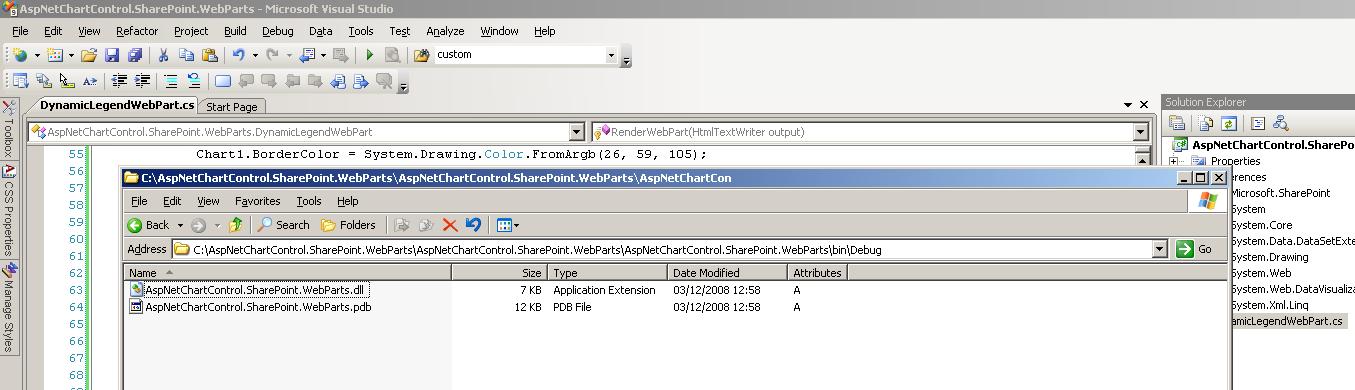Click Display Object Member List icon
Image resolution: width=1355 pixels, height=390 pixels.
(20, 81)
